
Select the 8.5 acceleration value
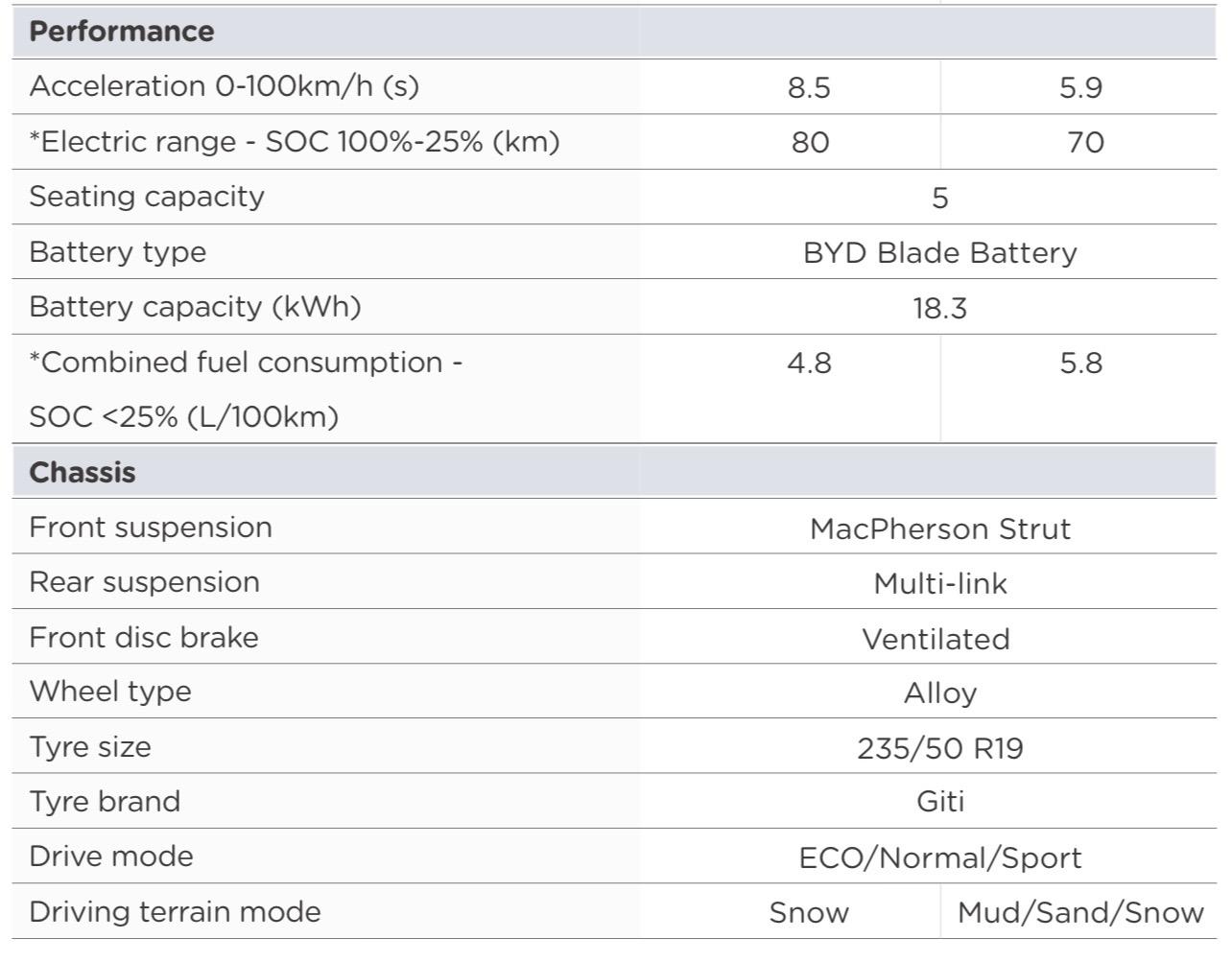point(809,88)
